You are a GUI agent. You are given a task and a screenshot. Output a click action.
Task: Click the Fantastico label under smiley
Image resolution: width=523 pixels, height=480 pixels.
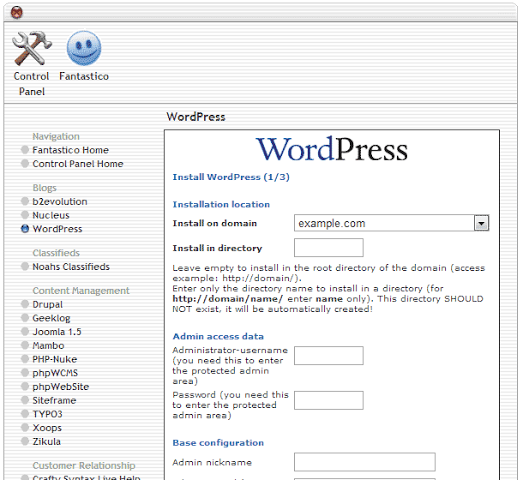pos(84,76)
